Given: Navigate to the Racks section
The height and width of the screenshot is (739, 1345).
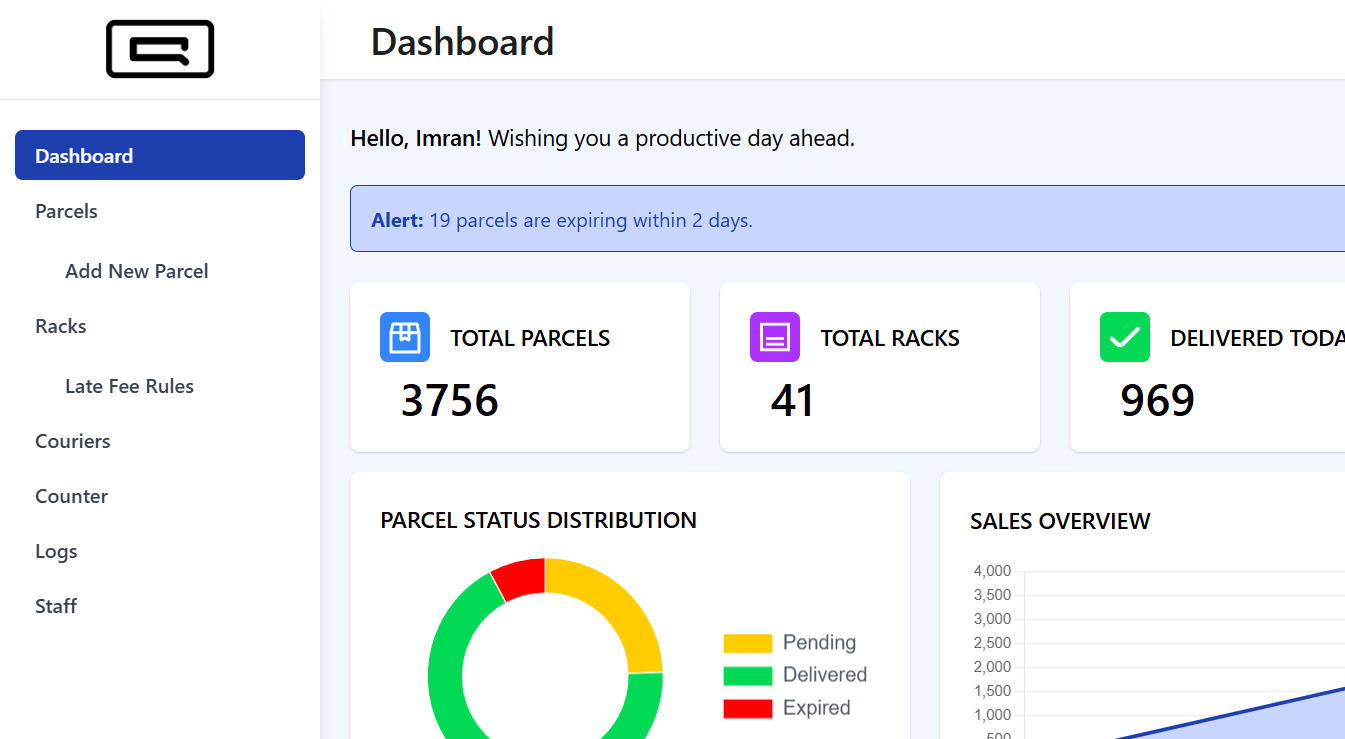Looking at the screenshot, I should coord(61,326).
